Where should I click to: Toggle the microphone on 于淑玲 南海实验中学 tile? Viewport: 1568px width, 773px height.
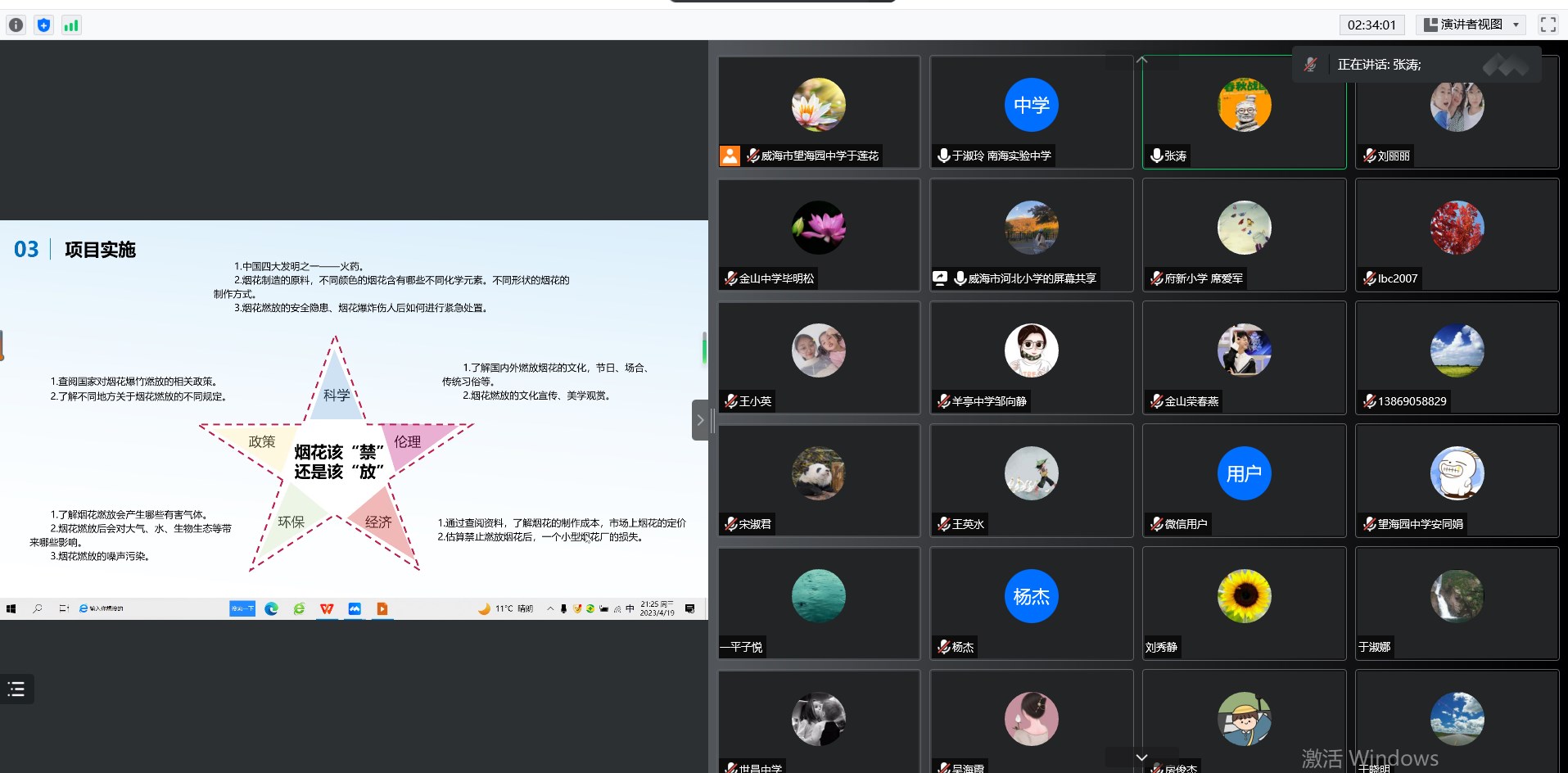(x=943, y=156)
